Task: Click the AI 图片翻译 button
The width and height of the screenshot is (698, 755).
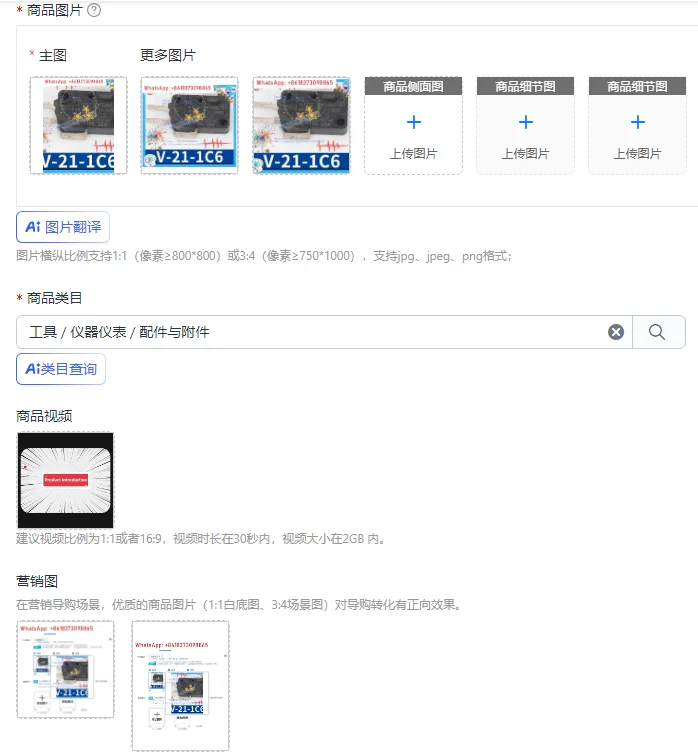Action: (63, 227)
